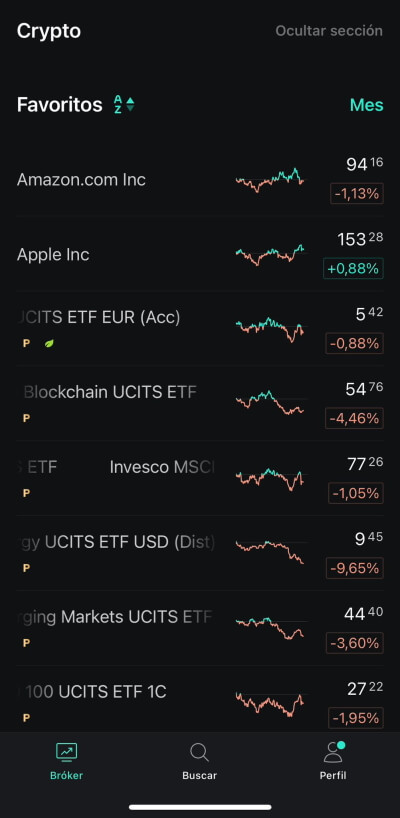Change the Mes time period selector
The height and width of the screenshot is (818, 400).
click(367, 105)
